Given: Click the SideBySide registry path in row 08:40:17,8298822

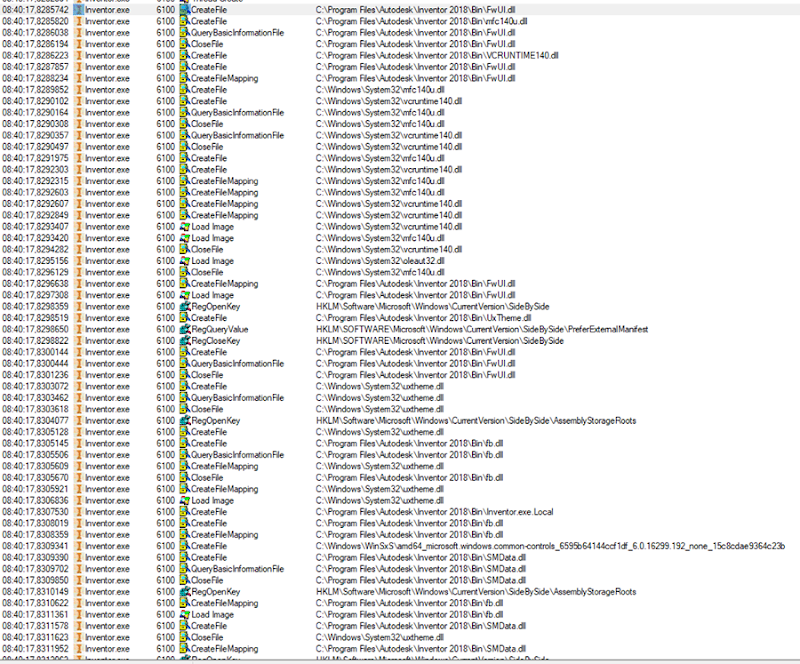Looking at the screenshot, I should [x=440, y=340].
